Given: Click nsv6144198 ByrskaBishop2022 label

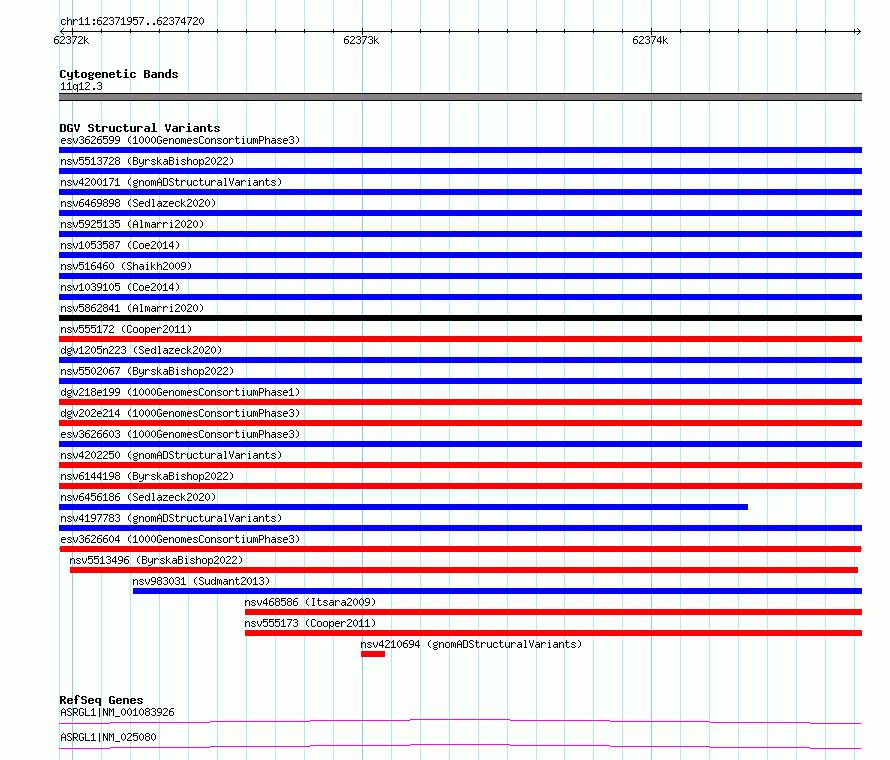Looking at the screenshot, I should (x=146, y=476).
